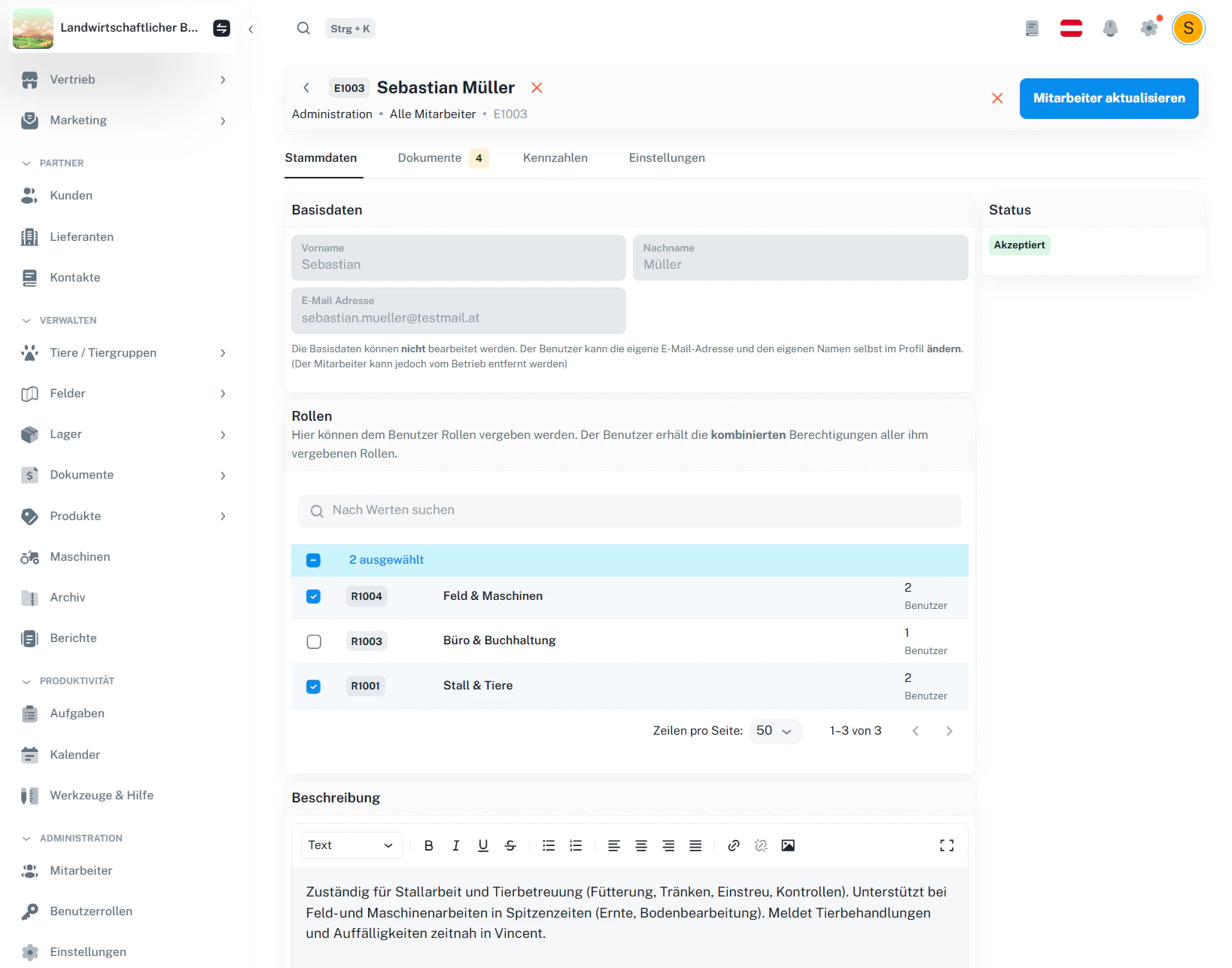
Task: Click the Austrian flag language icon
Action: (x=1071, y=29)
